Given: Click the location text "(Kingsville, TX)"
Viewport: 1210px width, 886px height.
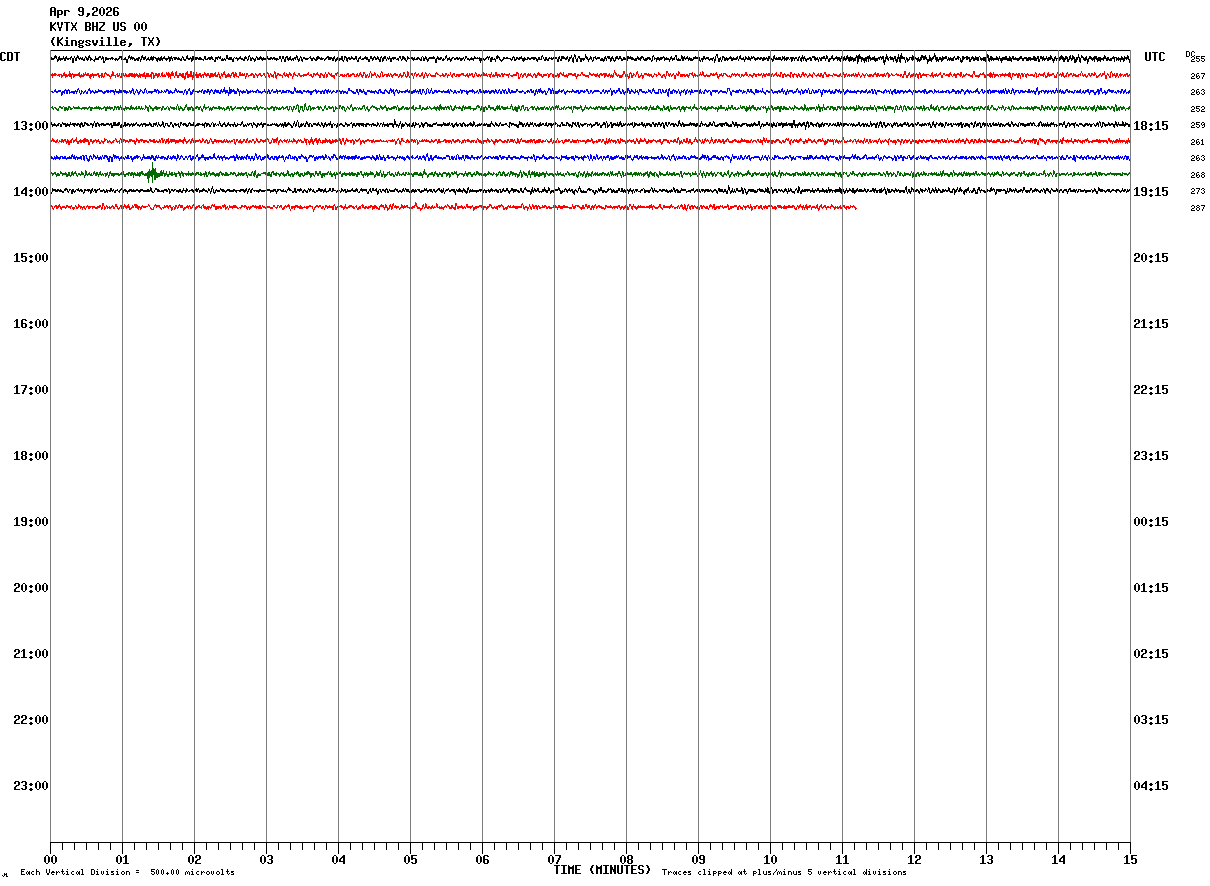Looking at the screenshot, I should pos(105,42).
